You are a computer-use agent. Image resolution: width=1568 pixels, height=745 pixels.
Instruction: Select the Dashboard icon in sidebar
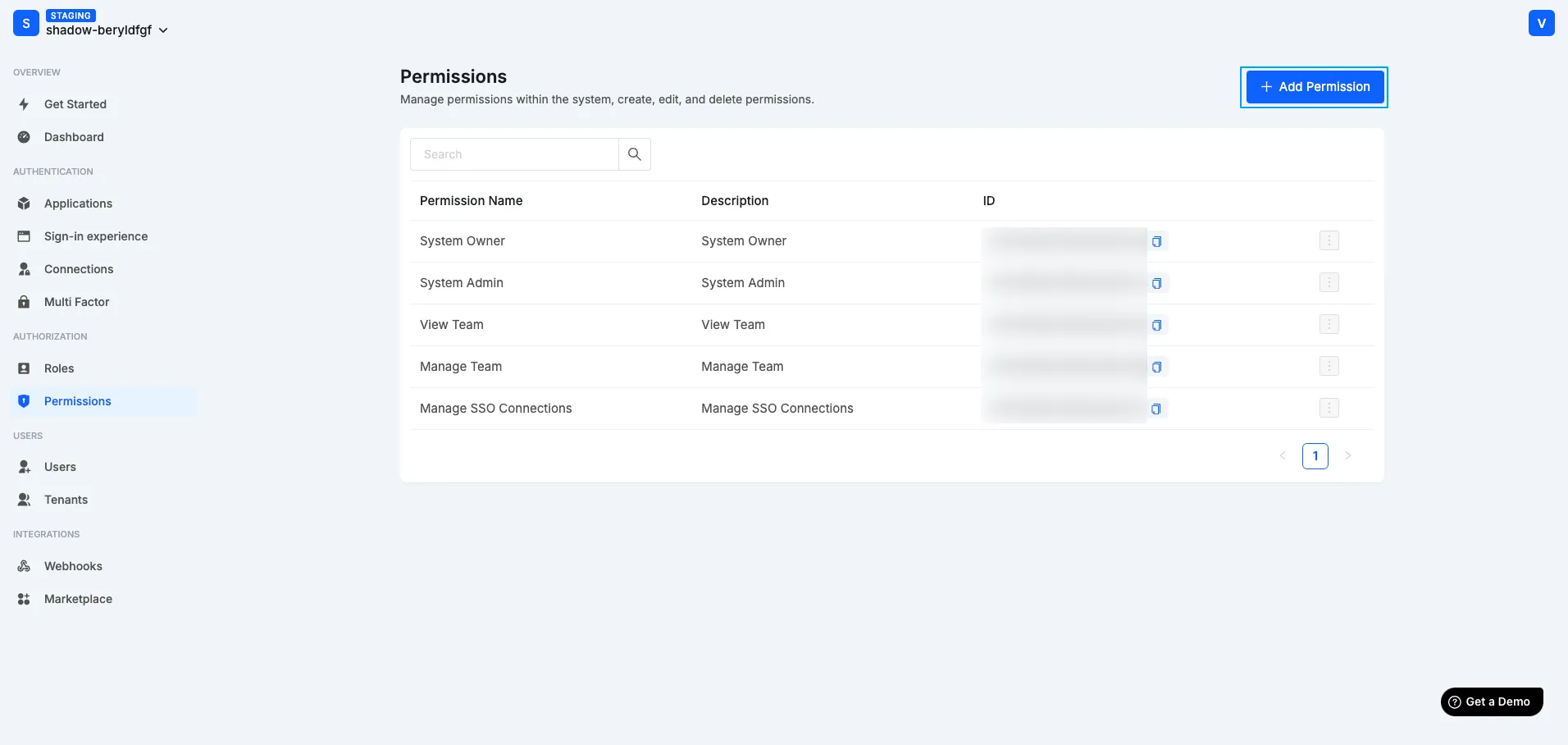[24, 137]
